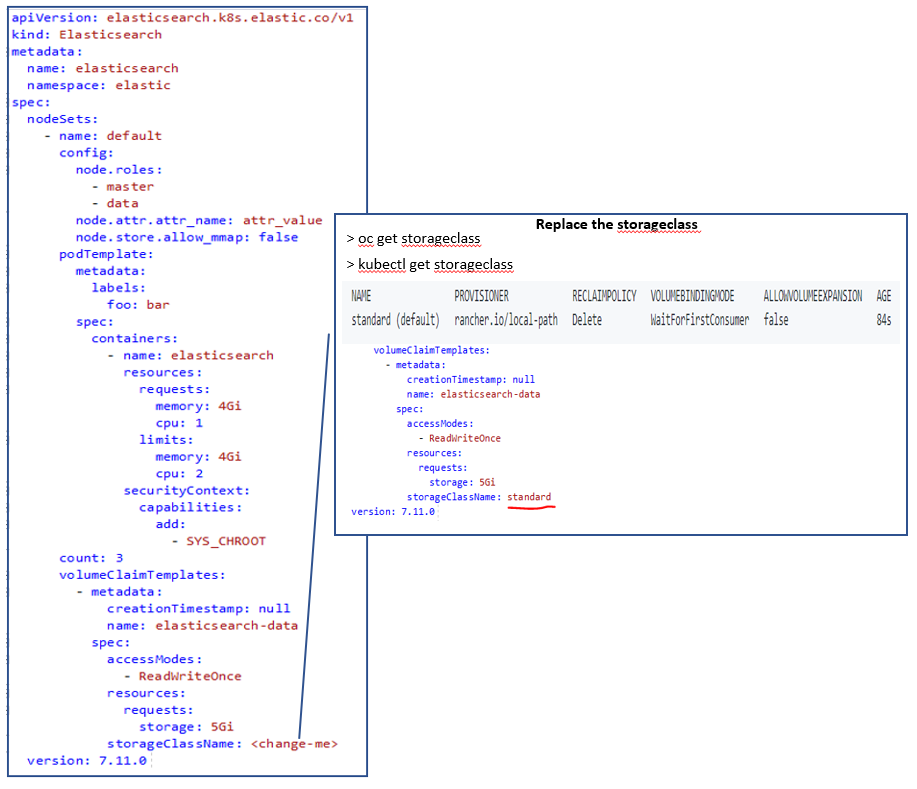Click '- ReadWriteOnce' in the right panel
Screen dimensions: 917x789
(459, 438)
